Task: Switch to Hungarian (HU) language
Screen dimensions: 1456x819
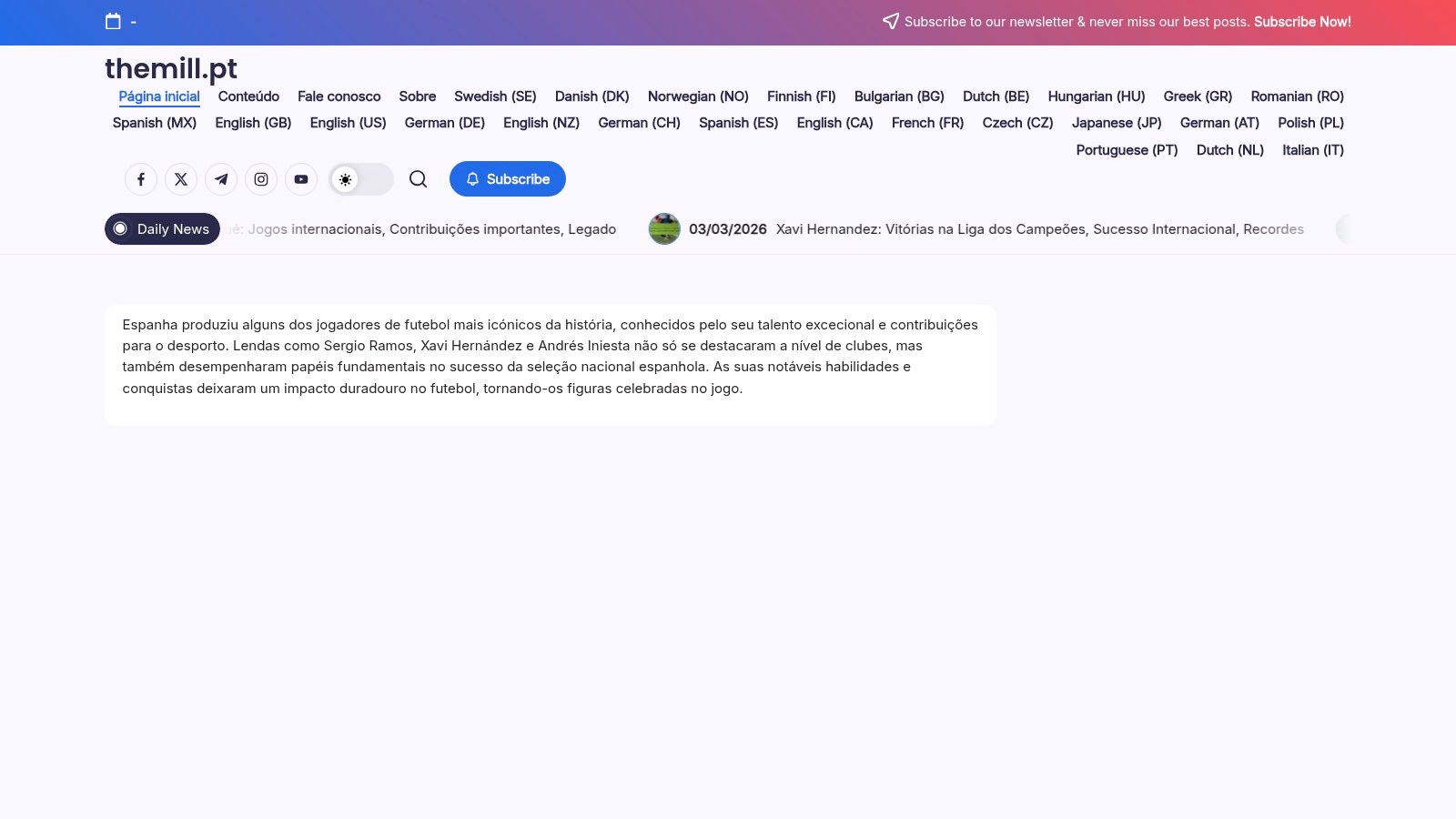Action: (1097, 96)
